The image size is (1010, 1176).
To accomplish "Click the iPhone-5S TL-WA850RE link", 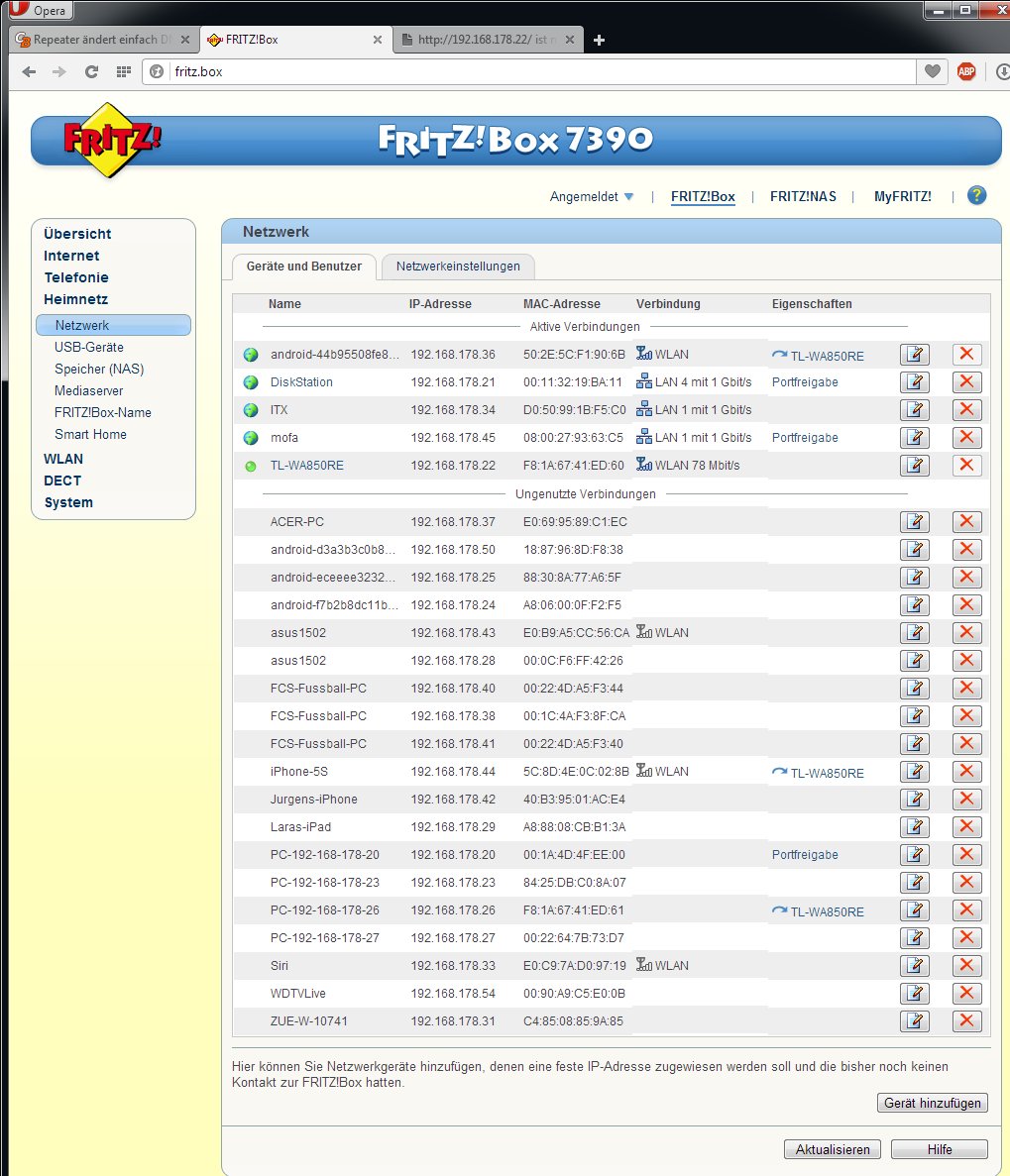I will [x=827, y=773].
